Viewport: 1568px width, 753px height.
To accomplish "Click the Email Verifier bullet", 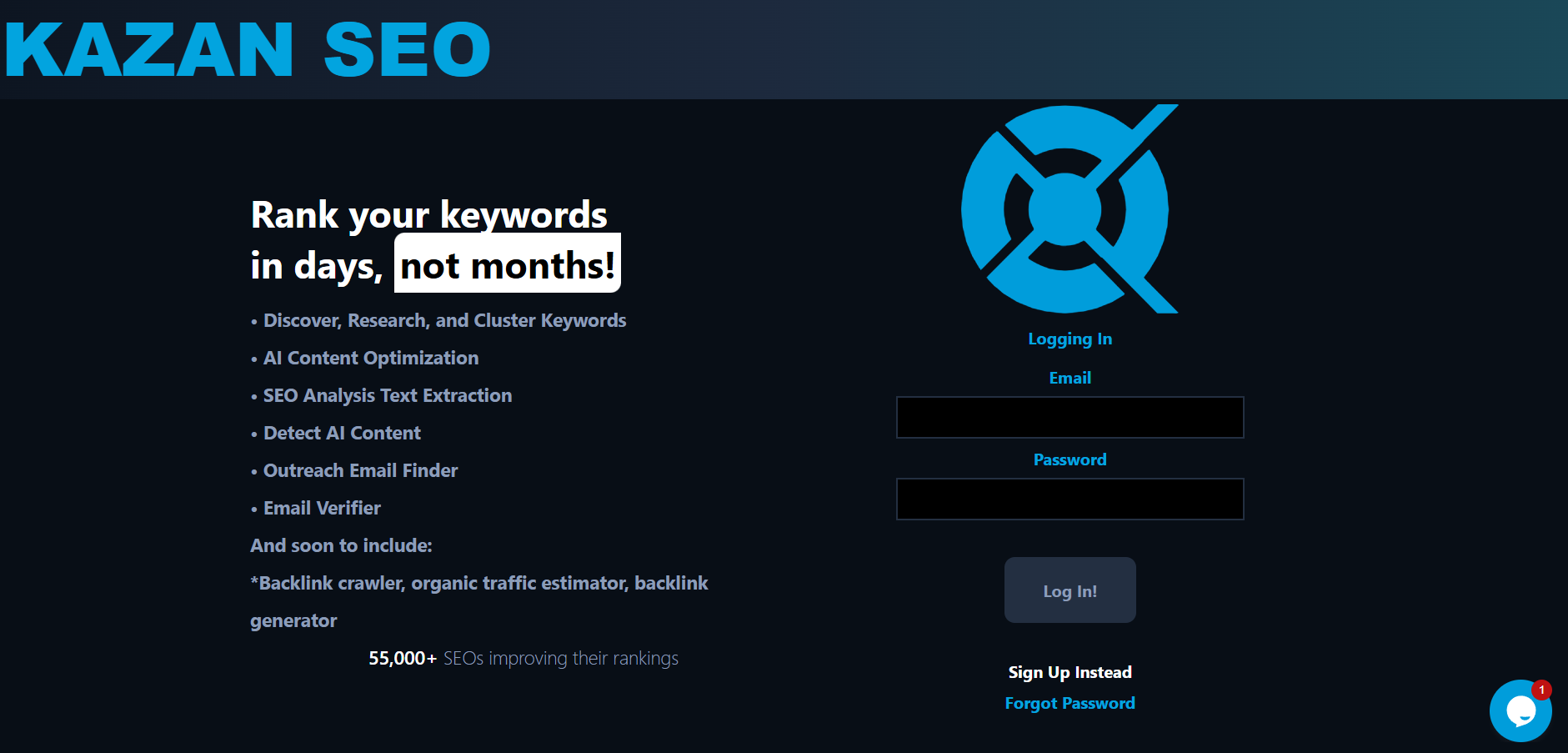I will 322,509.
